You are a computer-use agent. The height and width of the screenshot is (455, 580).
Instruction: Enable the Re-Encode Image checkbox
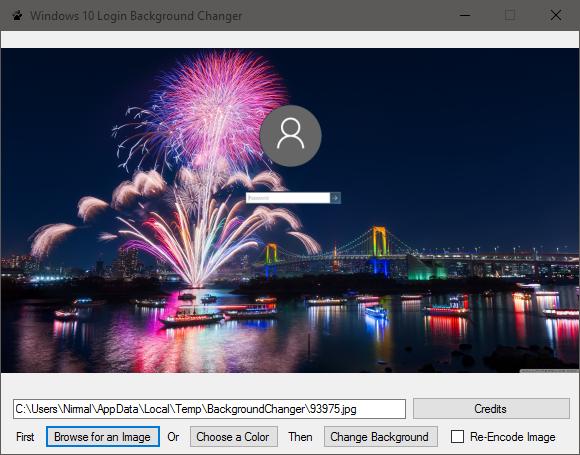[x=458, y=437]
